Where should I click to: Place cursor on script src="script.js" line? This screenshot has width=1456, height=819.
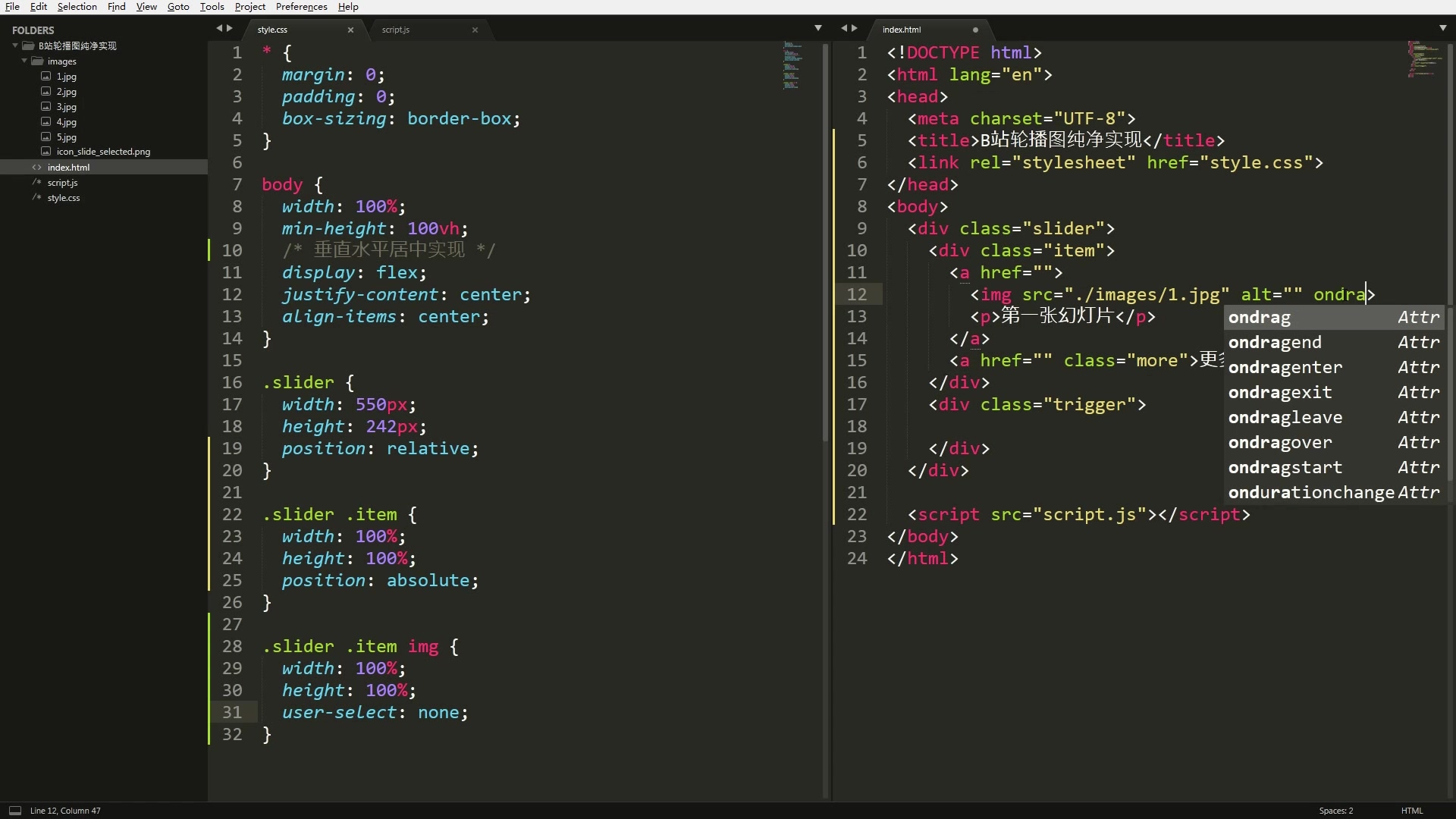point(1078,514)
